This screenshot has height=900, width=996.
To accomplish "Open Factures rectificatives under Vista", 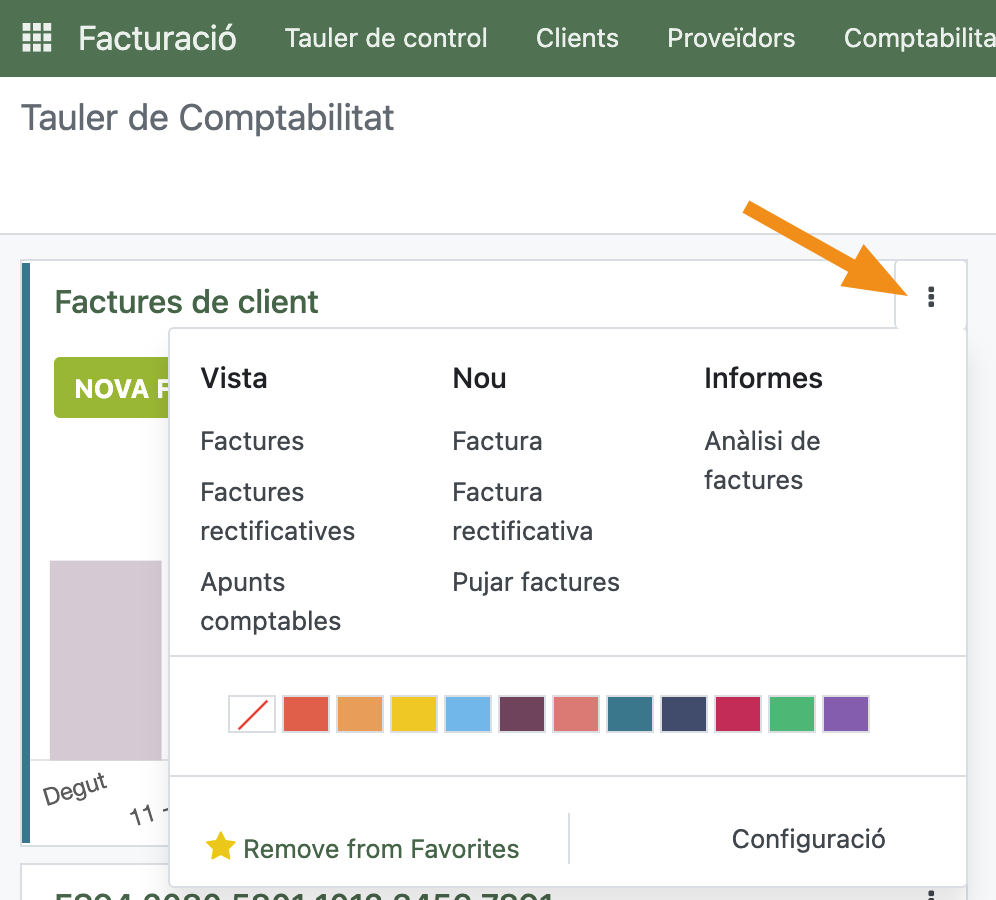I will [277, 511].
